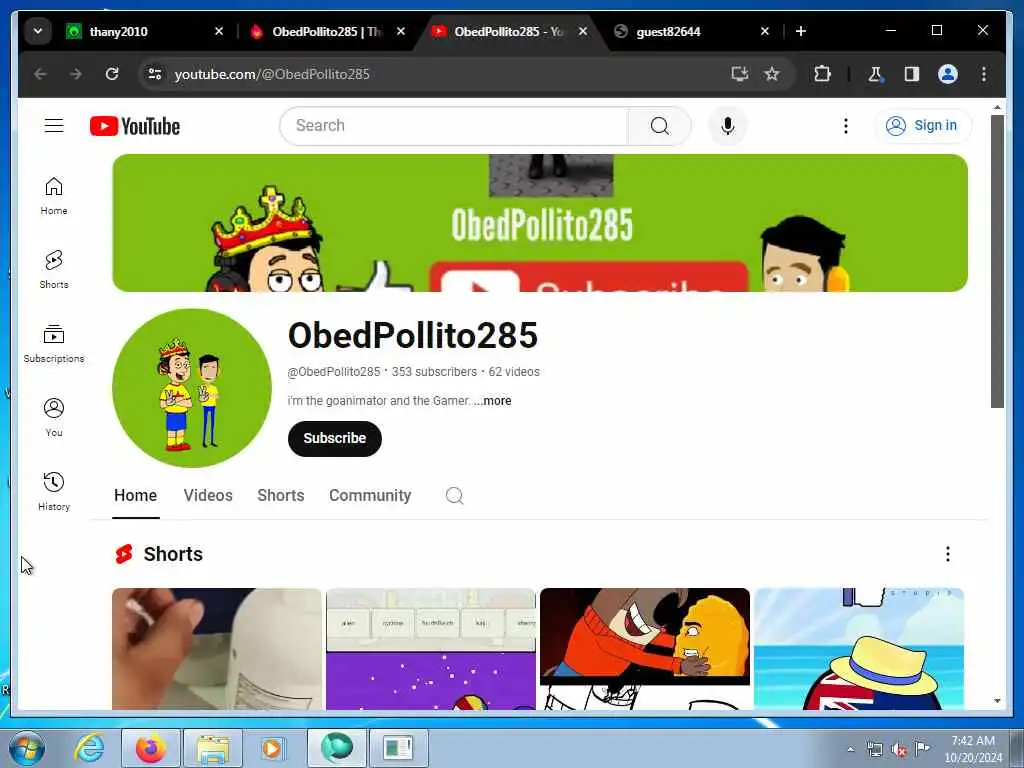Viewport: 1024px width, 768px height.
Task: Open Shorts from the sidebar
Action: point(54,269)
